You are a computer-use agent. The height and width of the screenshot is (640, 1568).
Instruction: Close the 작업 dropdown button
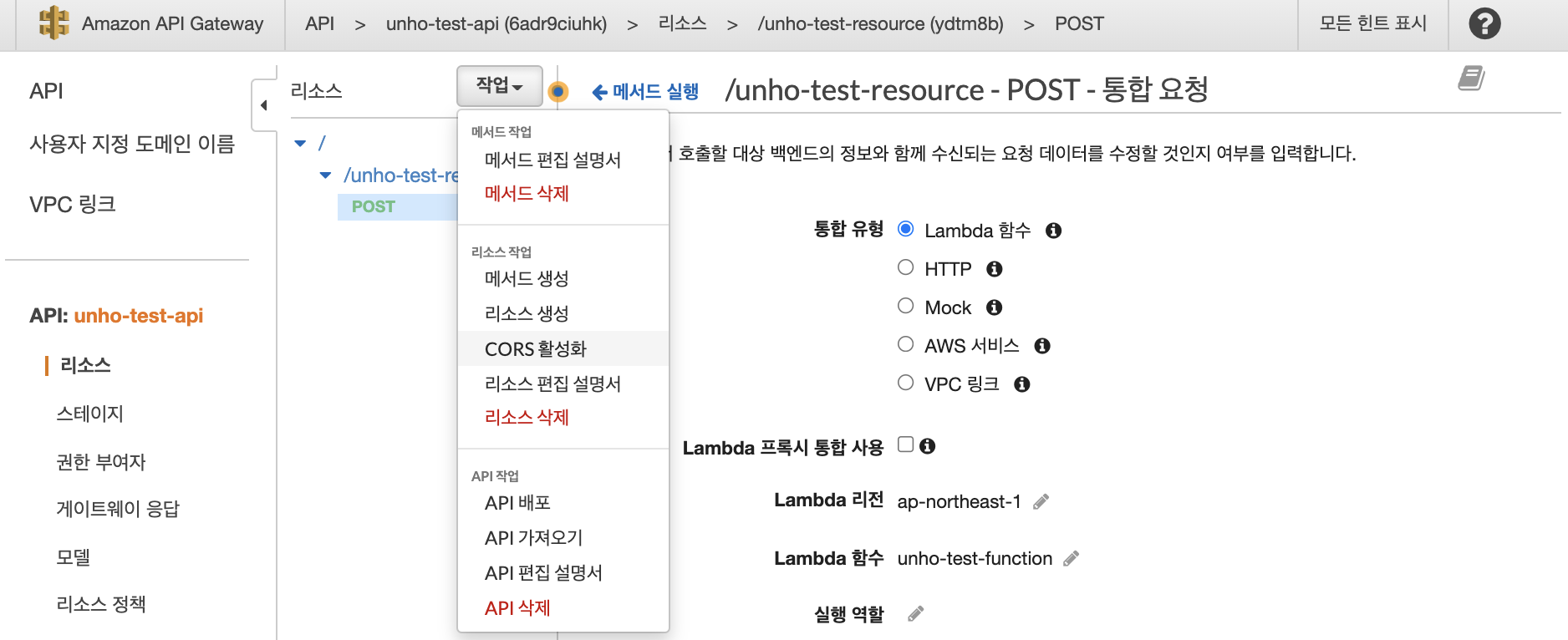(500, 86)
